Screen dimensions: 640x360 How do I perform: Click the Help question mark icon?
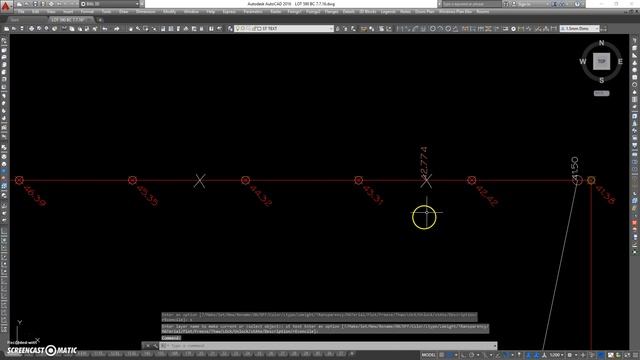coord(577,4)
